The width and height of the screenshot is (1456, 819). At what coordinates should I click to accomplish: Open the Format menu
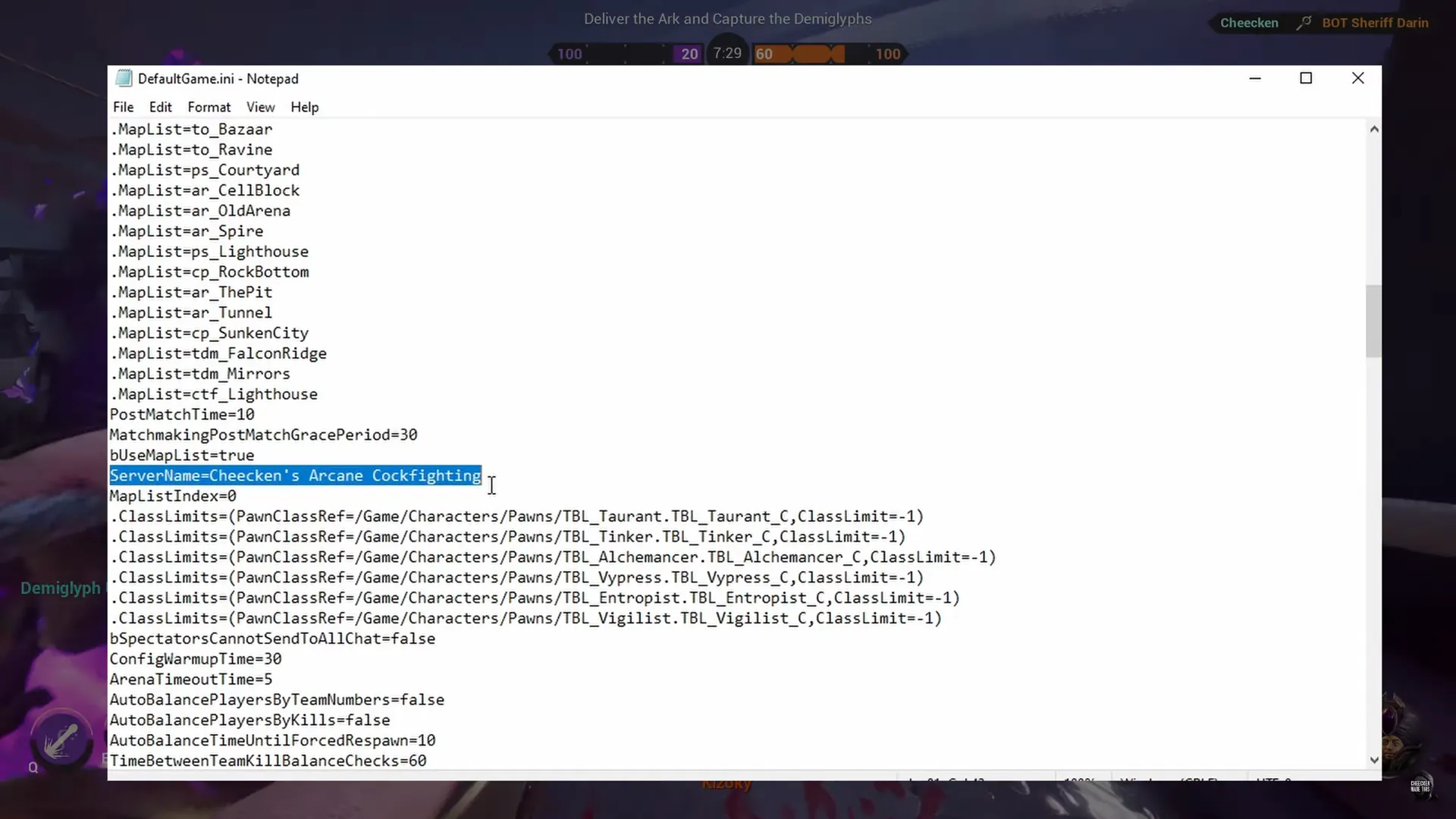coord(209,107)
